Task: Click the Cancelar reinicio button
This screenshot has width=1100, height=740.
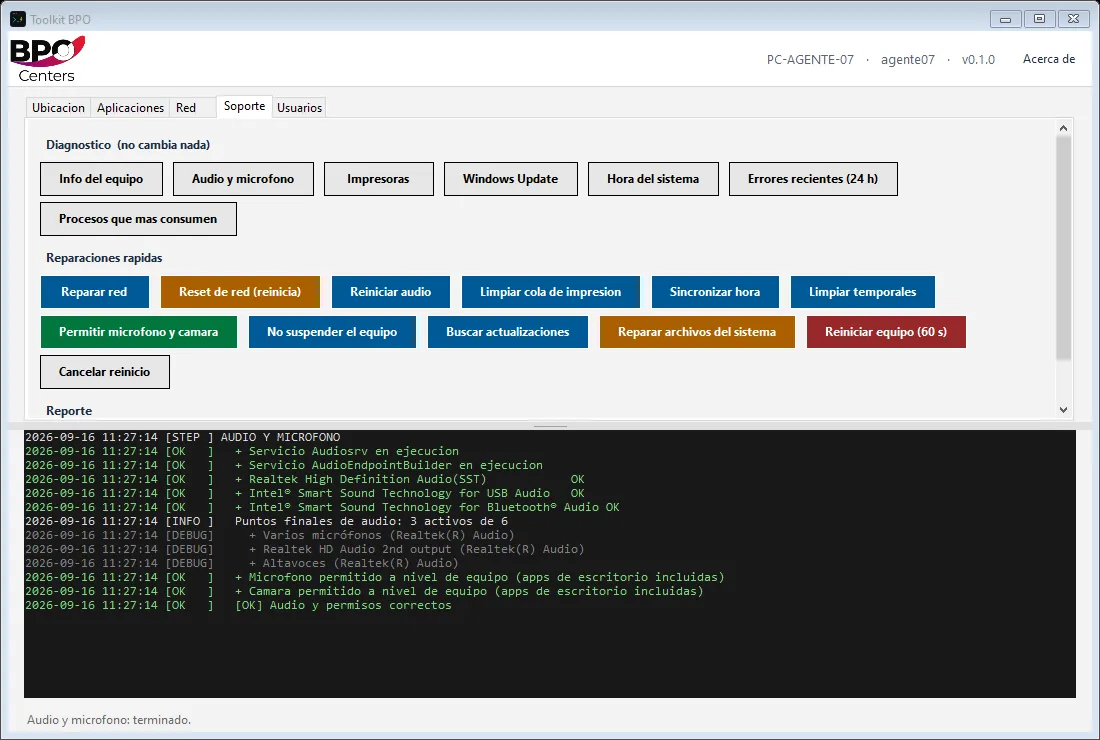Action: pos(105,372)
